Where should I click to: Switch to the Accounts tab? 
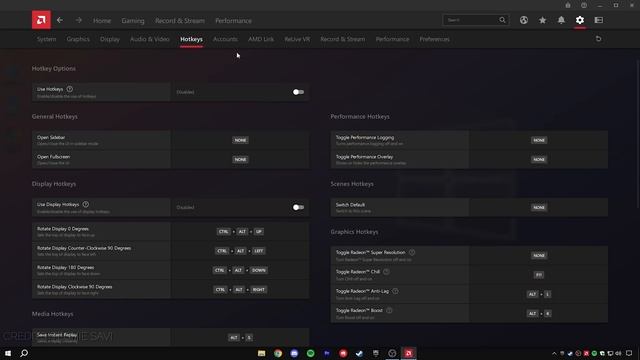pos(225,39)
